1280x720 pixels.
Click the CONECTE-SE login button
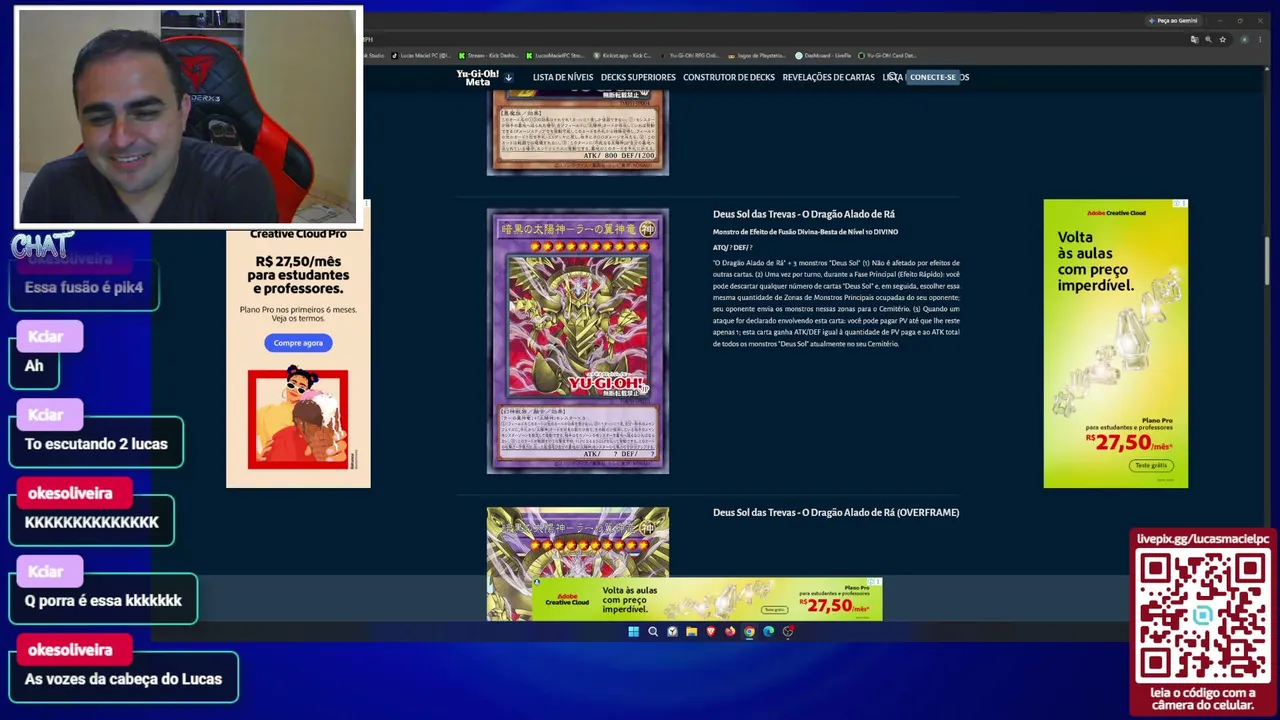point(932,77)
